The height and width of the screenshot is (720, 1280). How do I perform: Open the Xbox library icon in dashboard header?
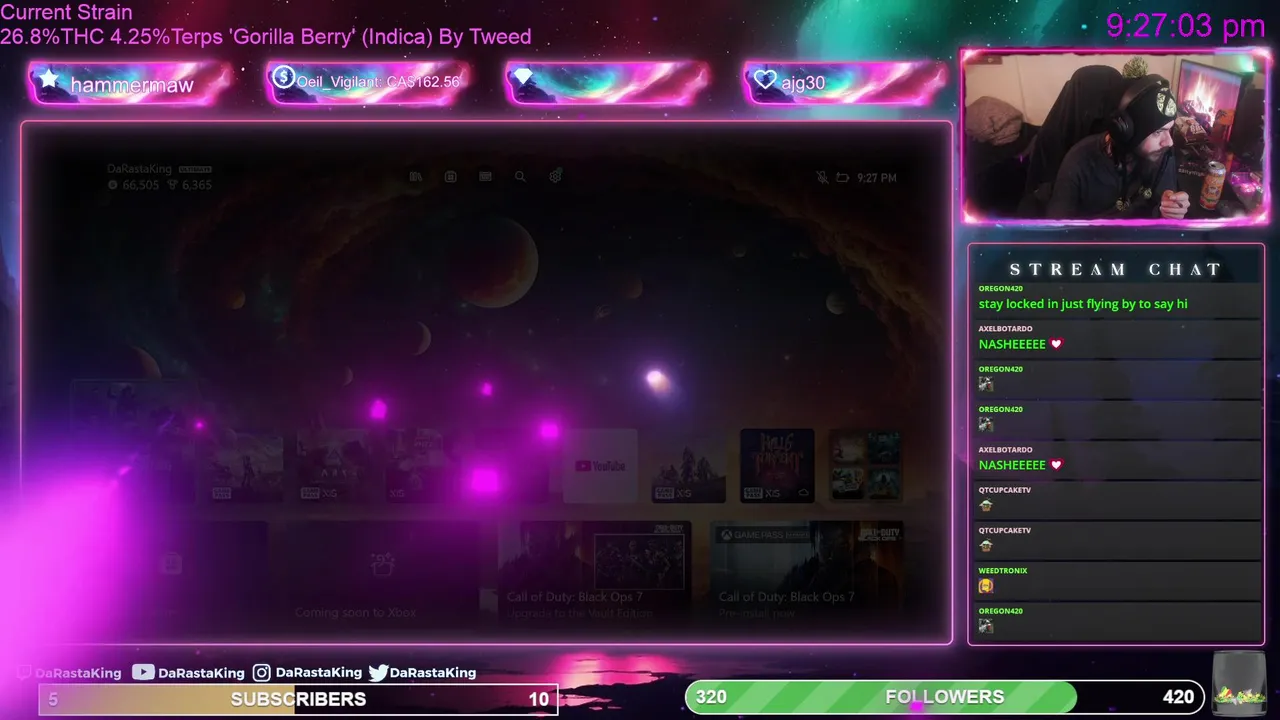(x=416, y=177)
